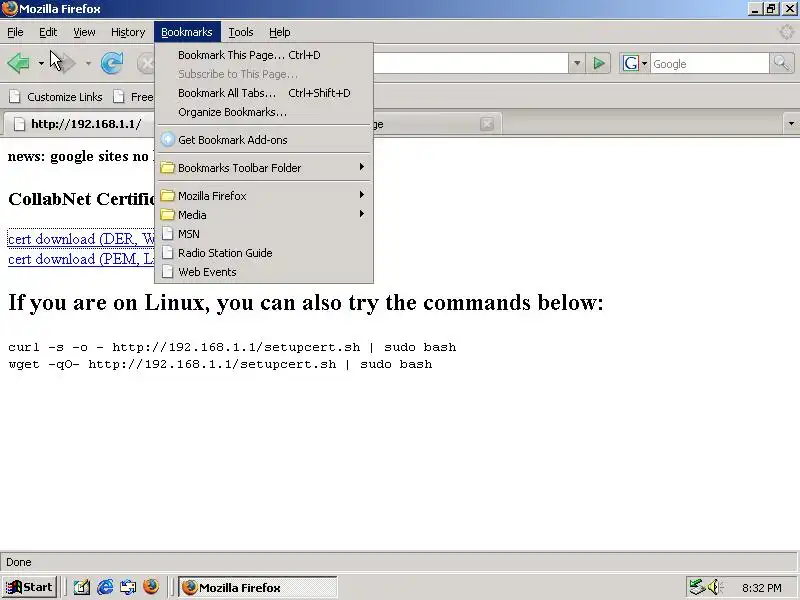The width and height of the screenshot is (800, 600).
Task: Focus the Google search input field
Action: 709,64
